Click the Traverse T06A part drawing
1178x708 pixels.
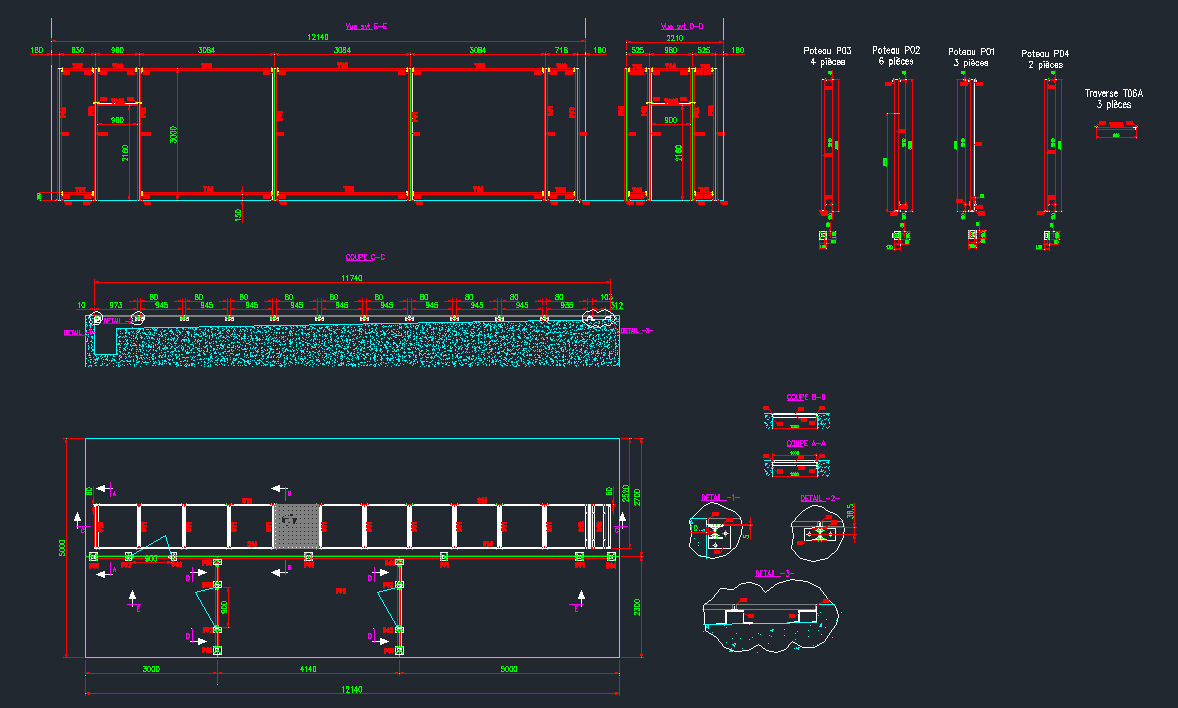(1116, 131)
